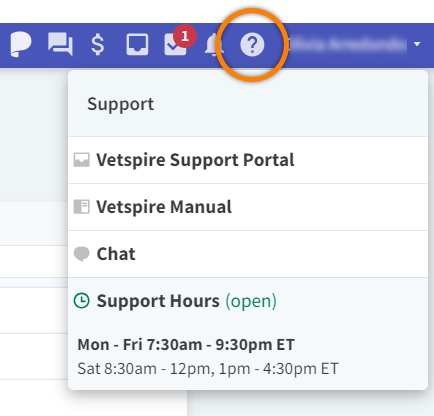Open the chat conversations icon
The height and width of the screenshot is (416, 434).
pos(60,44)
